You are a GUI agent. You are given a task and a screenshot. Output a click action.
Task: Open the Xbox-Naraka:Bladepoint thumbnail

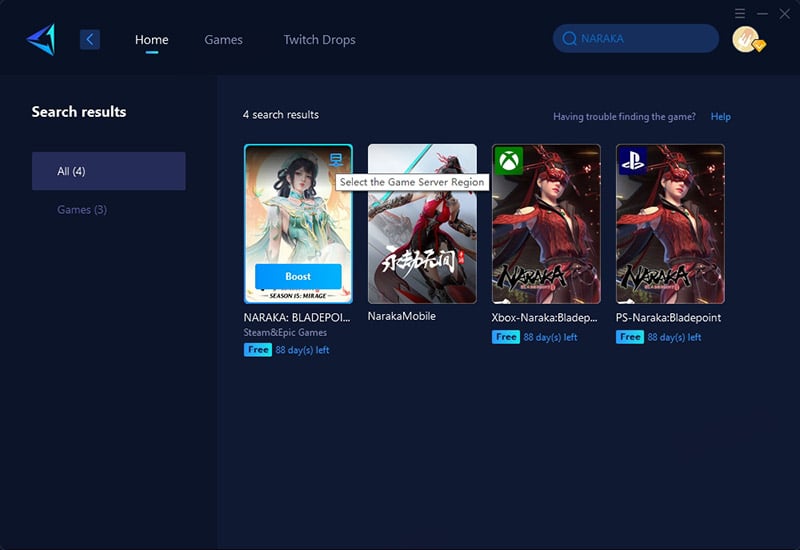tap(546, 224)
